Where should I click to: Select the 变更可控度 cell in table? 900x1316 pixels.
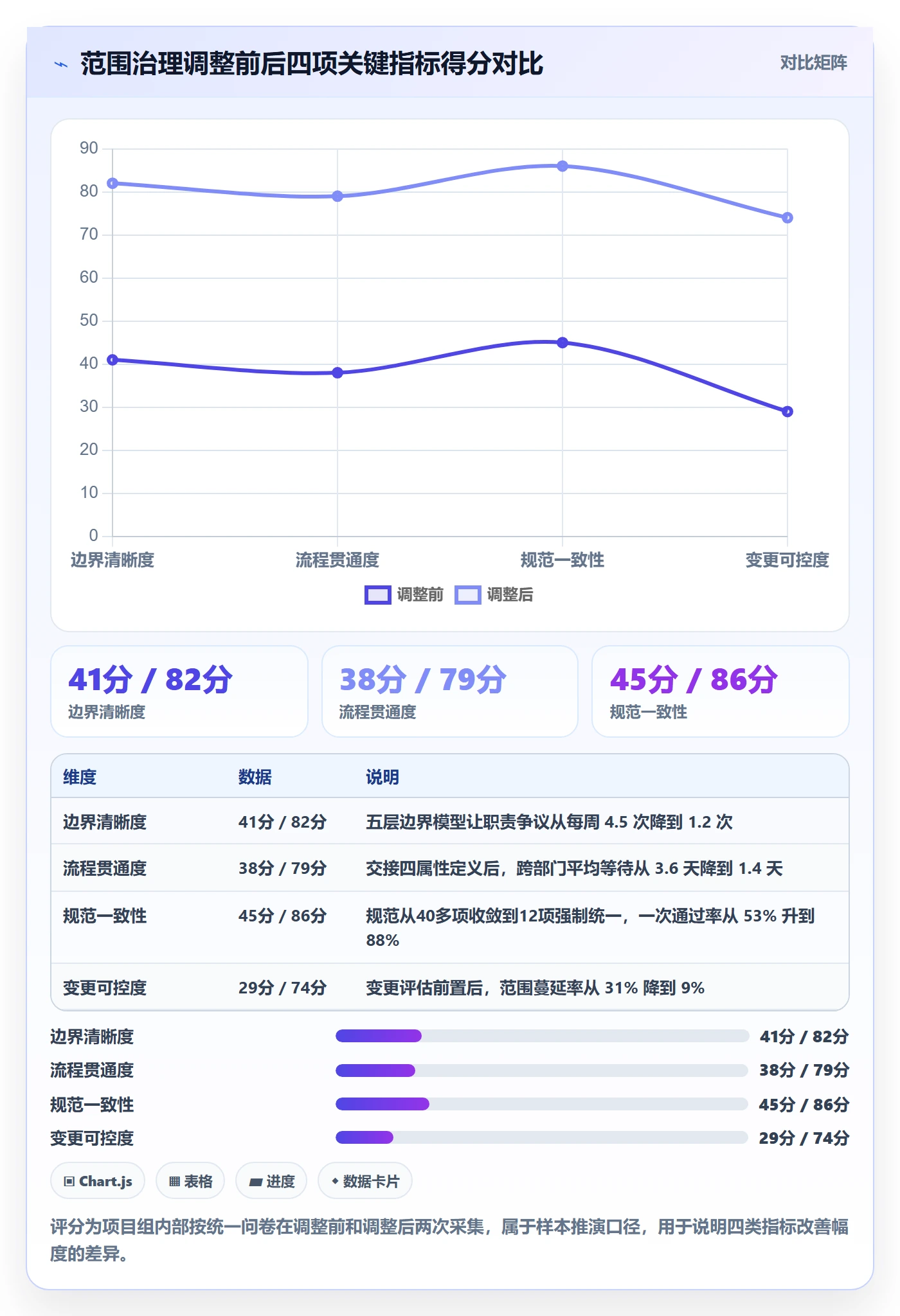(105, 988)
